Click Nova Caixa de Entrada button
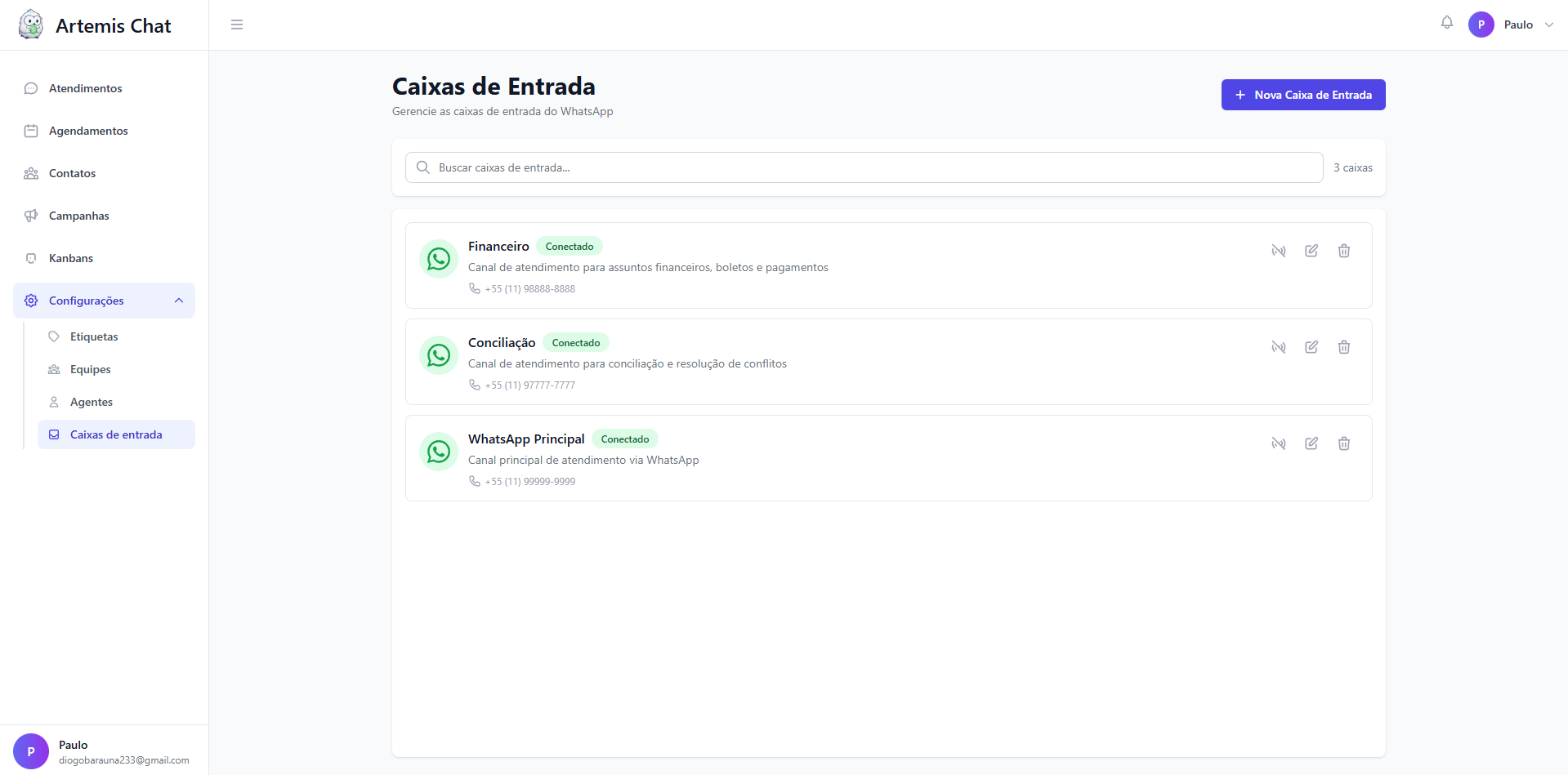This screenshot has height=775, width=1568. coord(1302,95)
